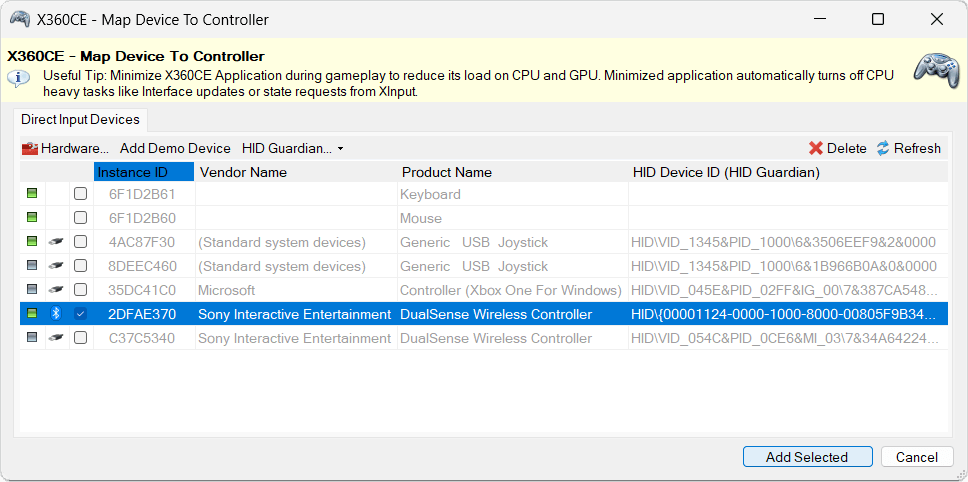
Task: Check the box for Keyboard device 6F1D2B61
Action: click(80, 194)
